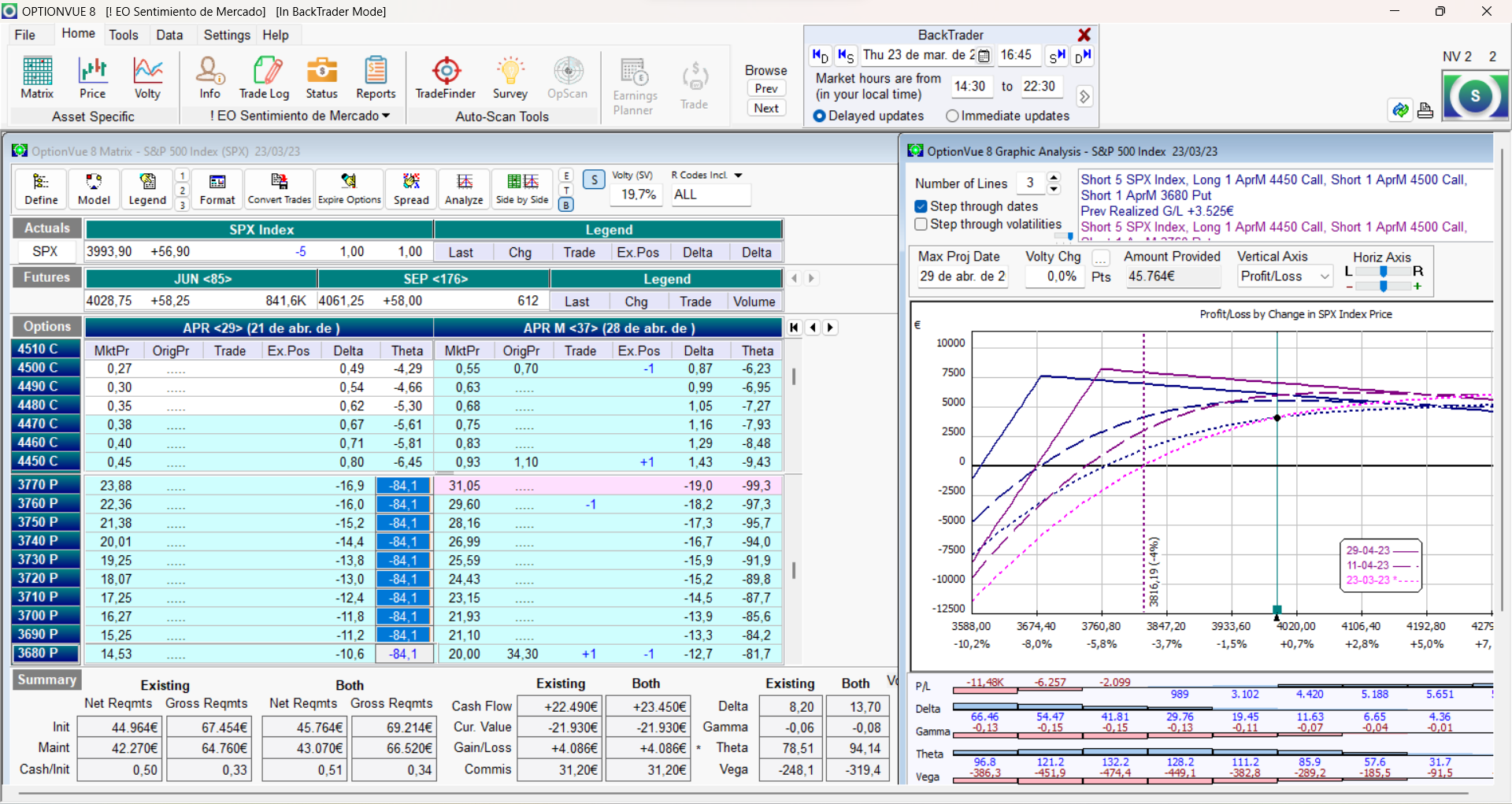Image resolution: width=1512 pixels, height=804 pixels.
Task: Click the Convert Trades button
Action: 280,189
